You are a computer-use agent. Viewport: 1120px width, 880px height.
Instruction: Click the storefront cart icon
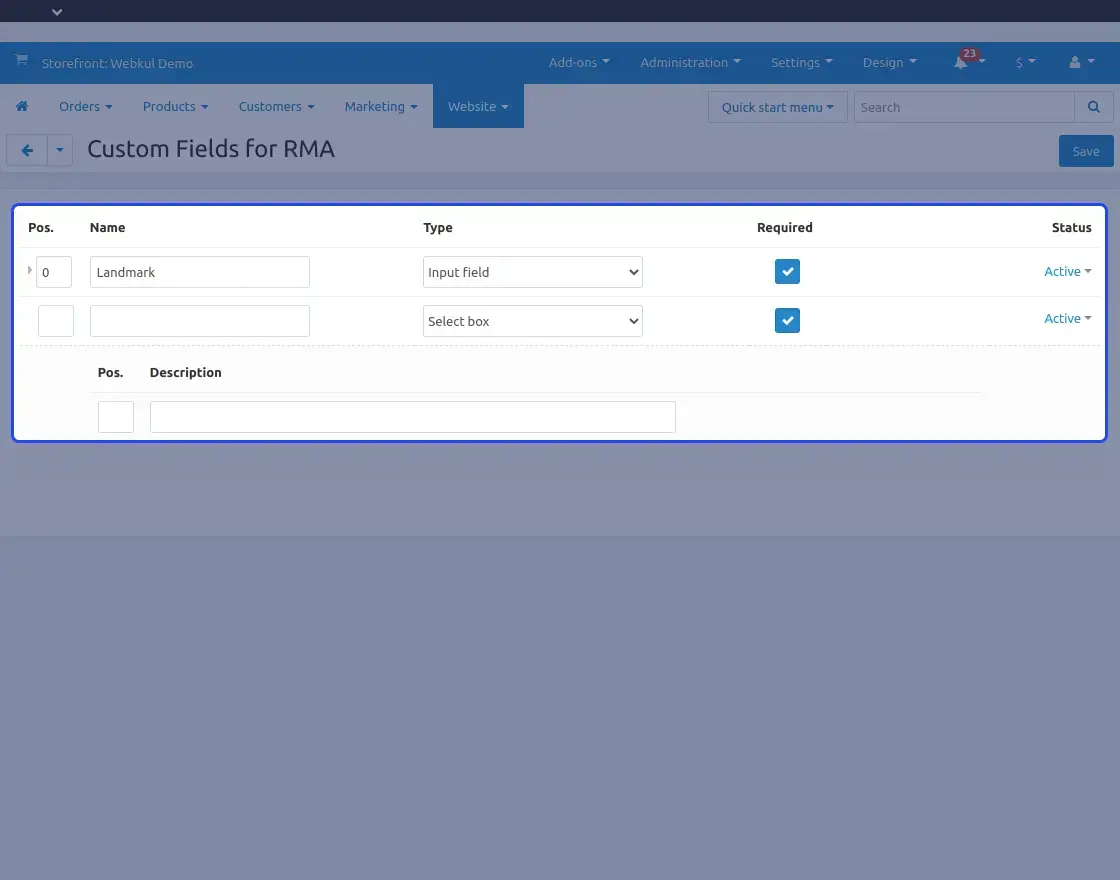21,61
